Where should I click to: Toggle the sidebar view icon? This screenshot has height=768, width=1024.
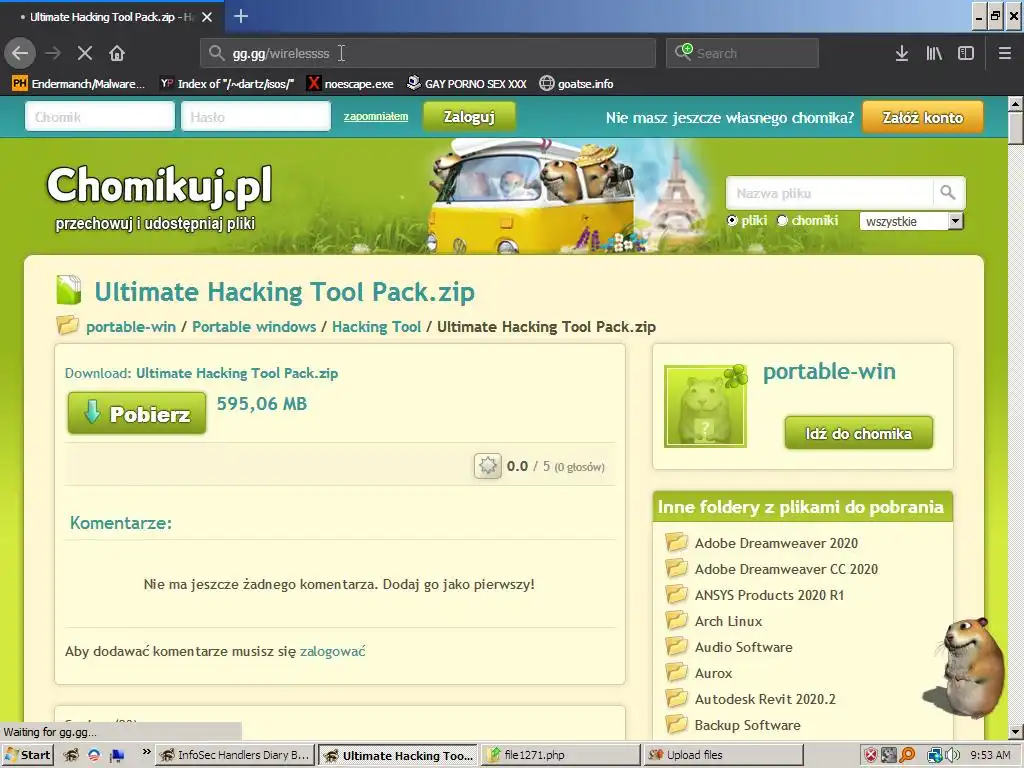(x=966, y=53)
